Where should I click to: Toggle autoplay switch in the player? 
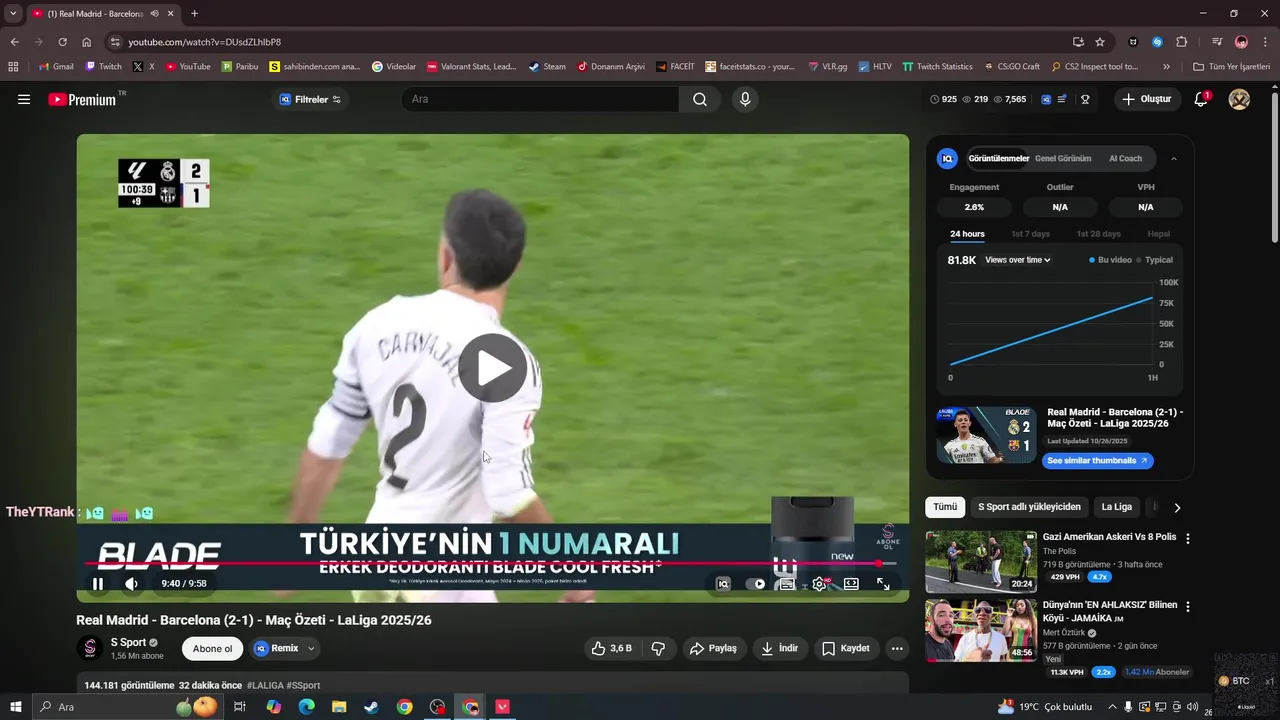tap(755, 584)
